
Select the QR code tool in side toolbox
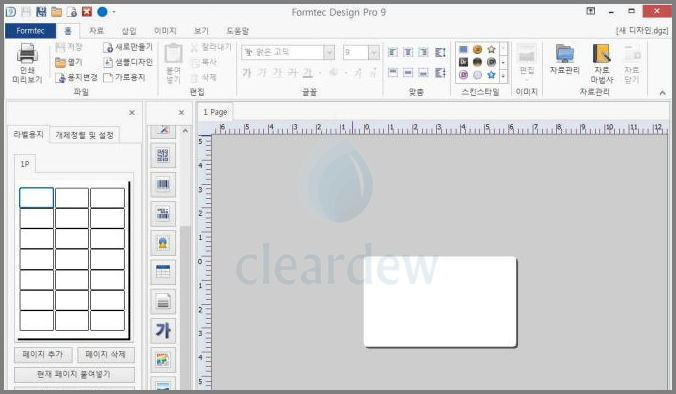[163, 155]
